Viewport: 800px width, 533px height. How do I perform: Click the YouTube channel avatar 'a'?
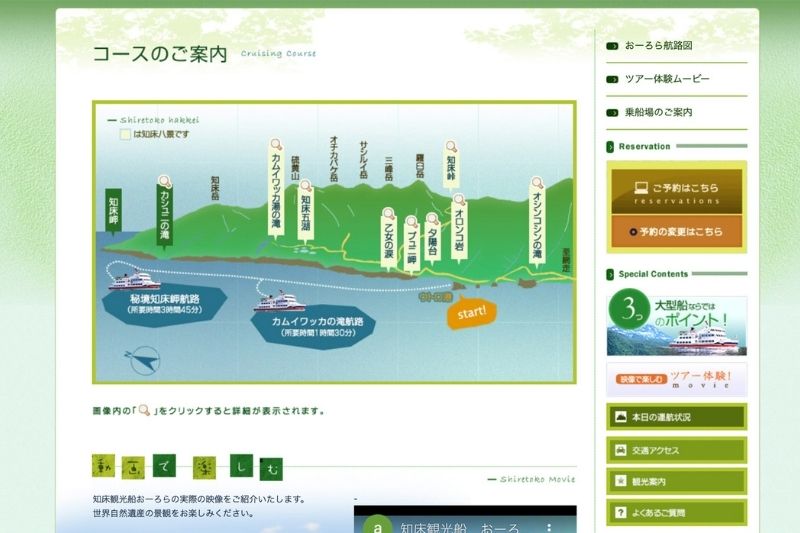coord(378,525)
